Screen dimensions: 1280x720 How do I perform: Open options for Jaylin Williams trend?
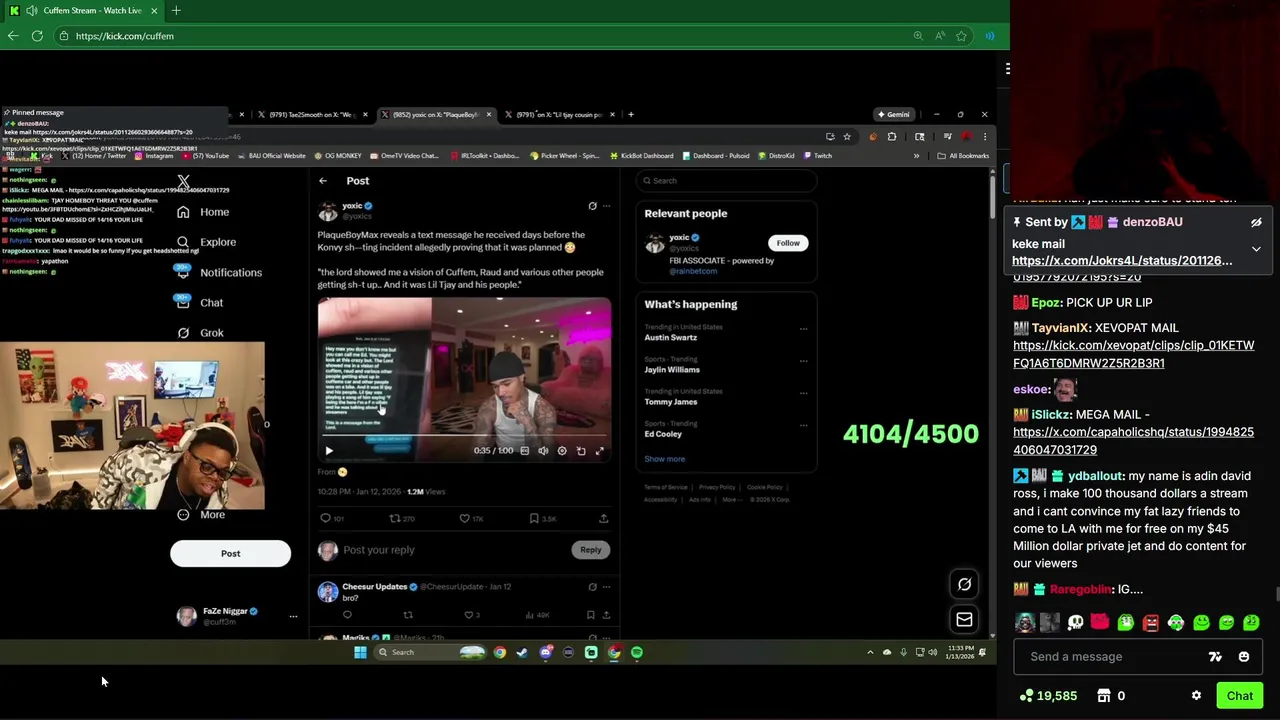pyautogui.click(x=803, y=360)
